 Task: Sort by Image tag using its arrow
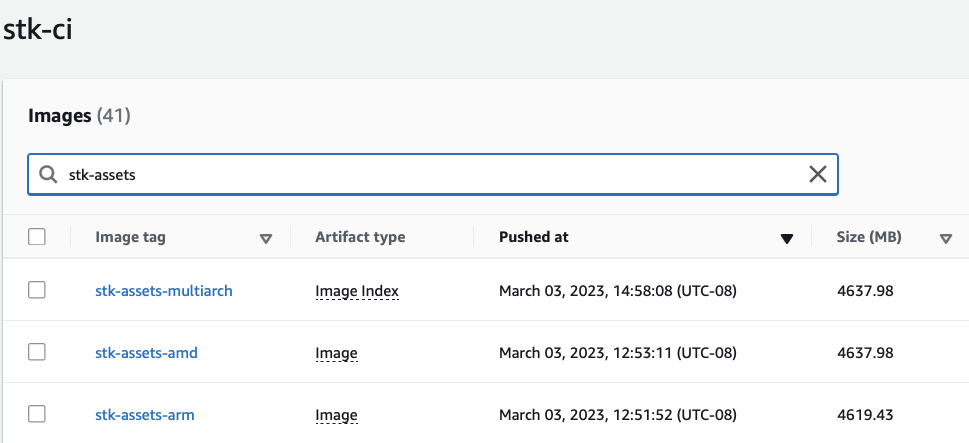[266, 238]
